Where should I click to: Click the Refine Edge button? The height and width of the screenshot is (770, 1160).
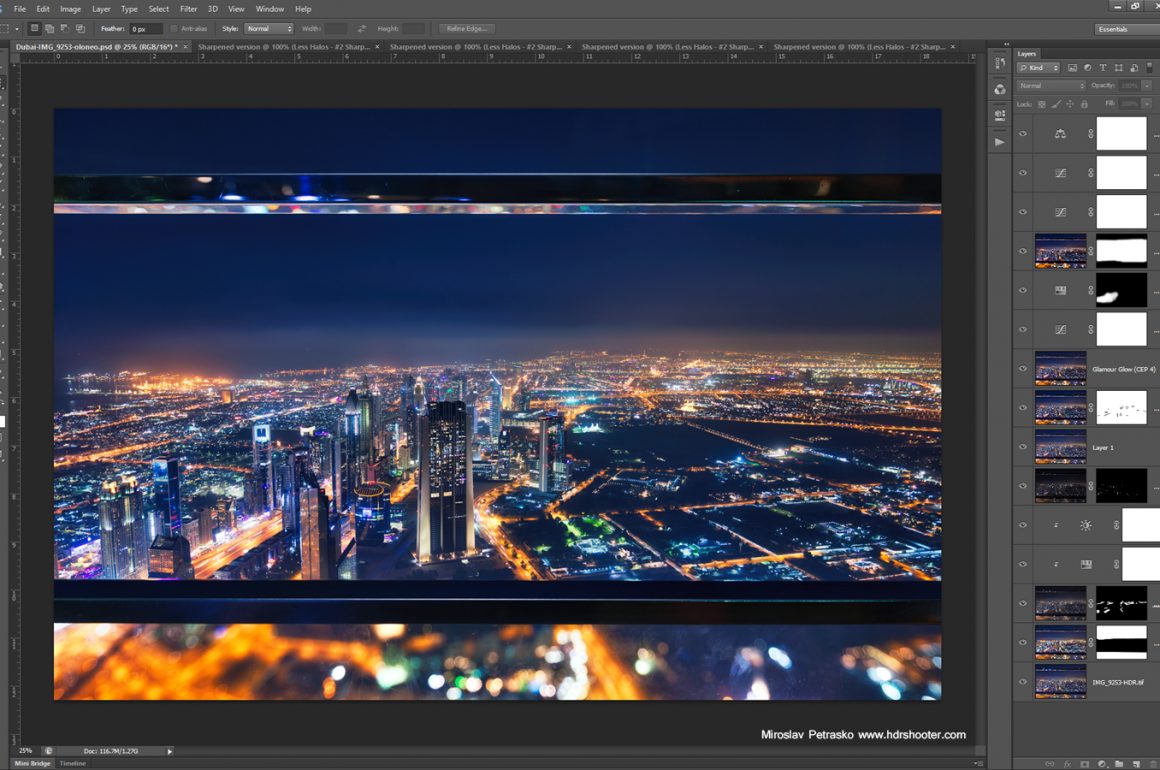point(467,29)
